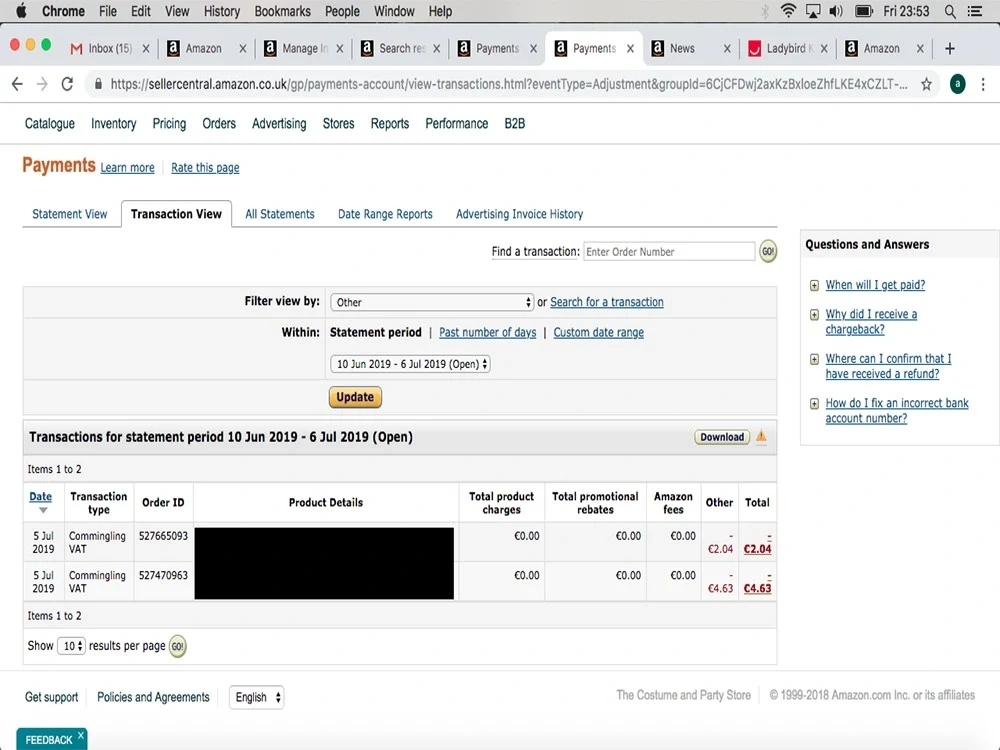Open the Performance navigation menu
The image size is (1000, 750).
coord(457,124)
